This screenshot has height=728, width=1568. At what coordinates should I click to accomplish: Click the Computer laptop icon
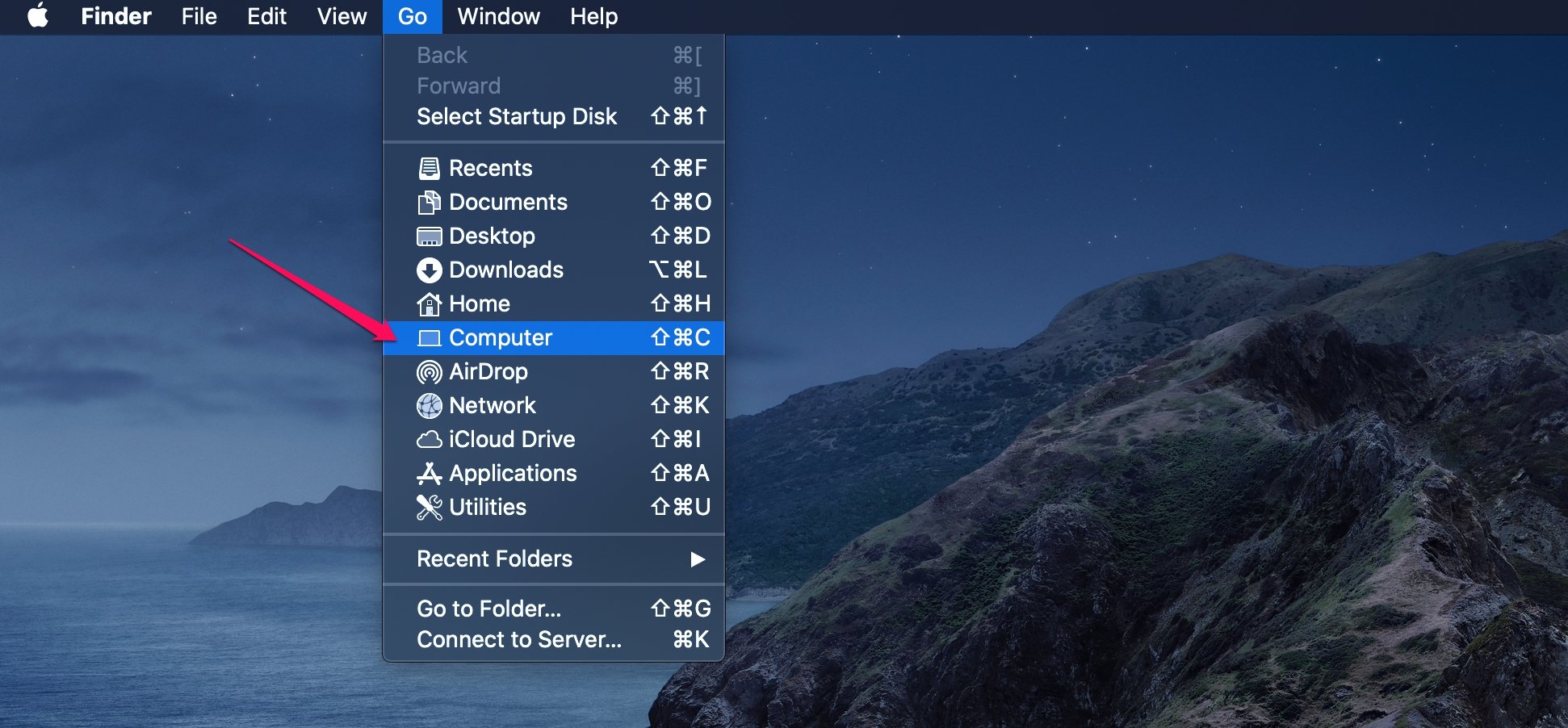coord(429,338)
